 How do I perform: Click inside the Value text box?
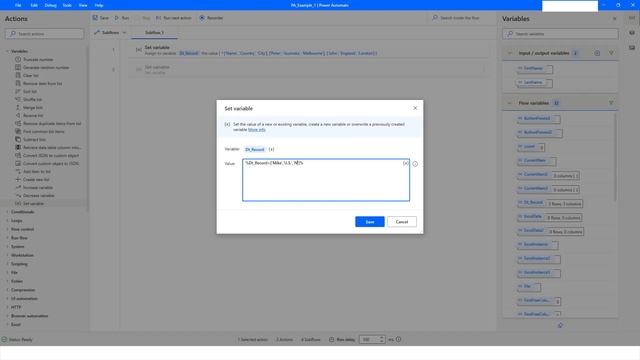tap(326, 180)
